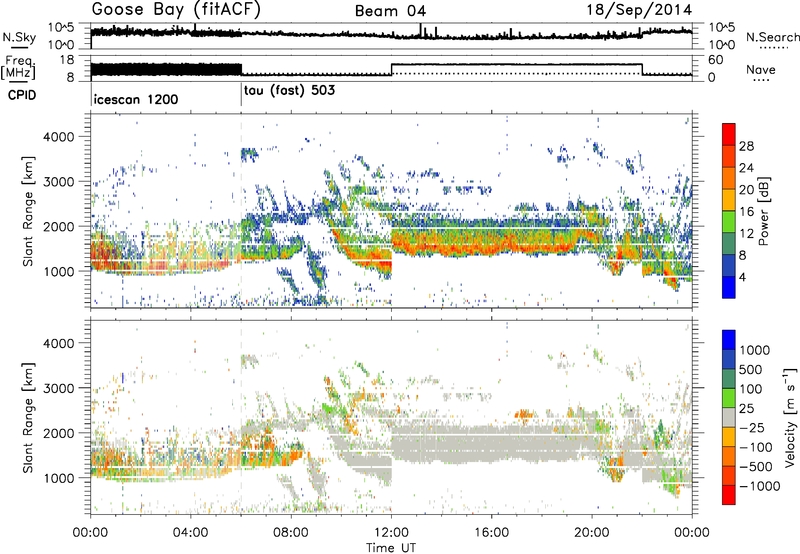Click the "16:00" time axis label

tap(491, 532)
